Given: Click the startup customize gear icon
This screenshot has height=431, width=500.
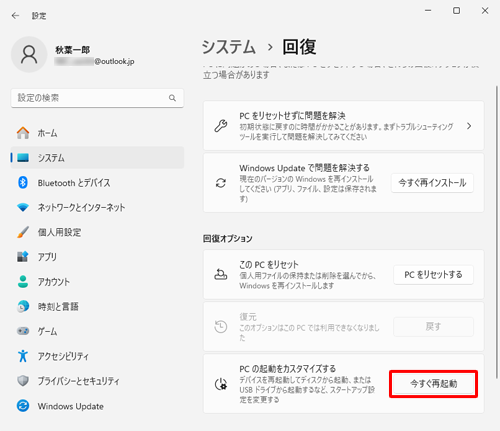Looking at the screenshot, I should pos(221,384).
